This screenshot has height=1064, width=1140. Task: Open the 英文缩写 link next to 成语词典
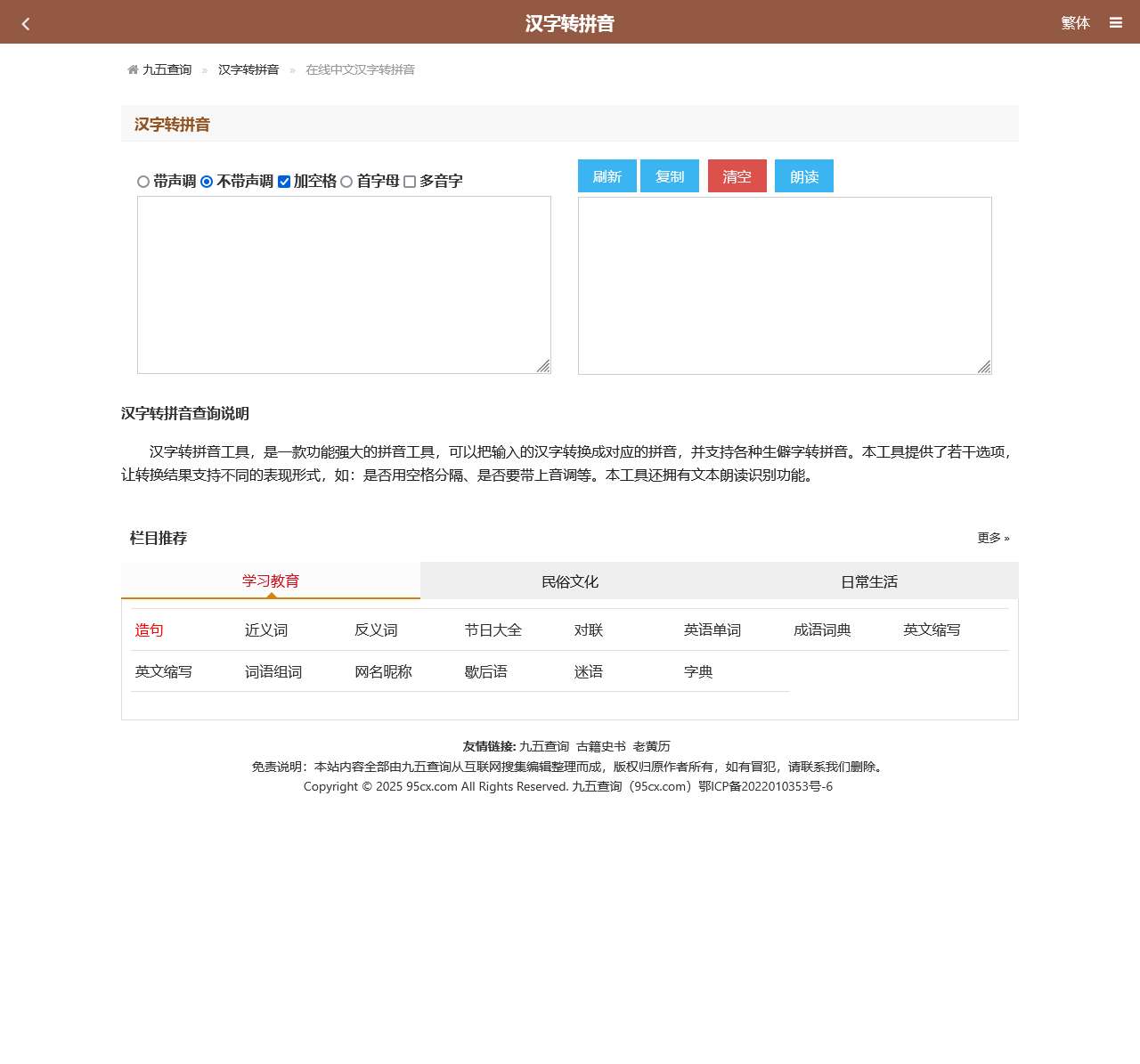pos(932,630)
